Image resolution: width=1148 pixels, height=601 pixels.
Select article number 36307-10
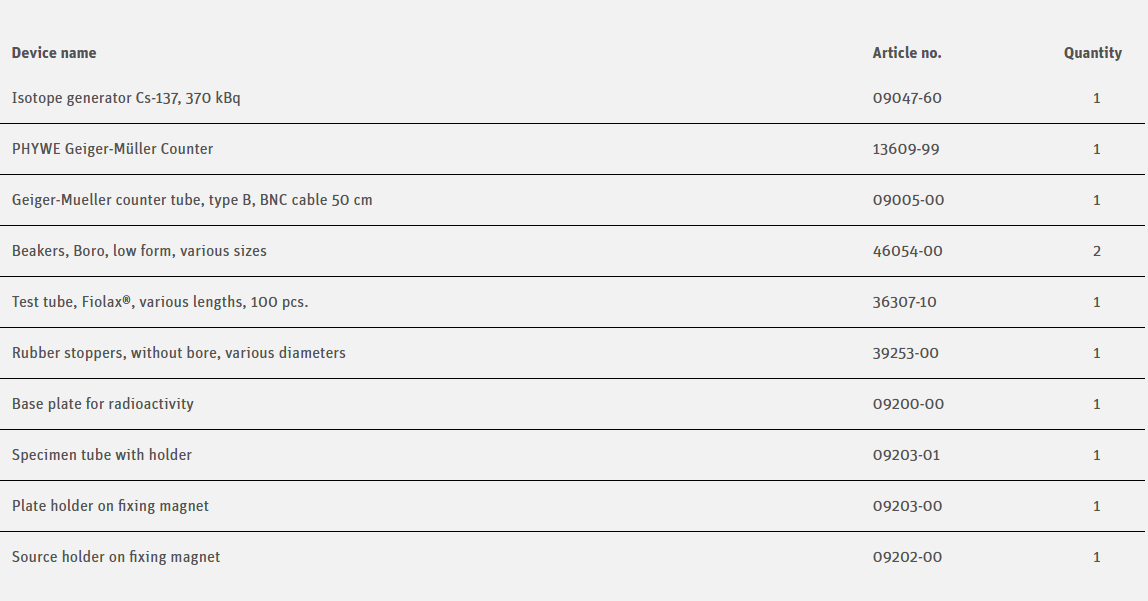tap(905, 302)
